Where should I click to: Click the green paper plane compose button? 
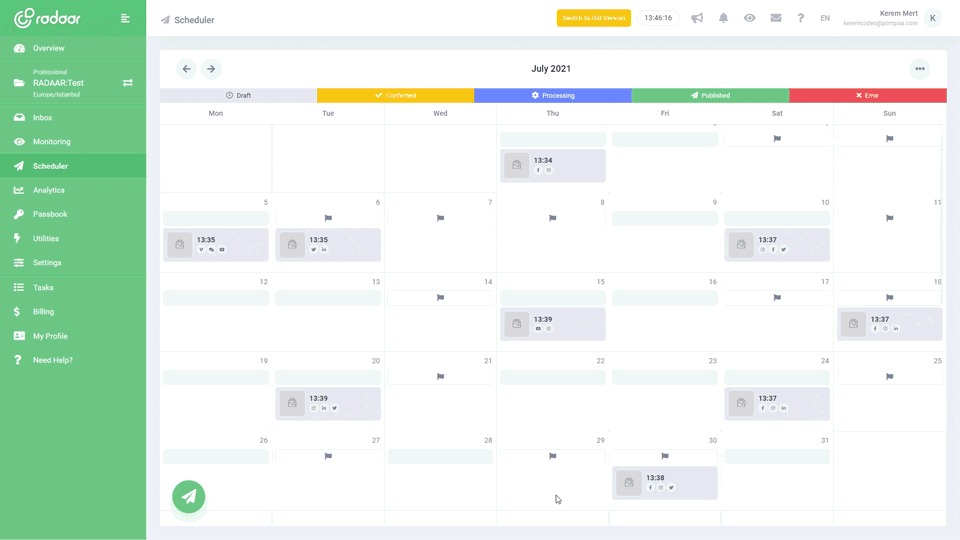click(x=188, y=496)
